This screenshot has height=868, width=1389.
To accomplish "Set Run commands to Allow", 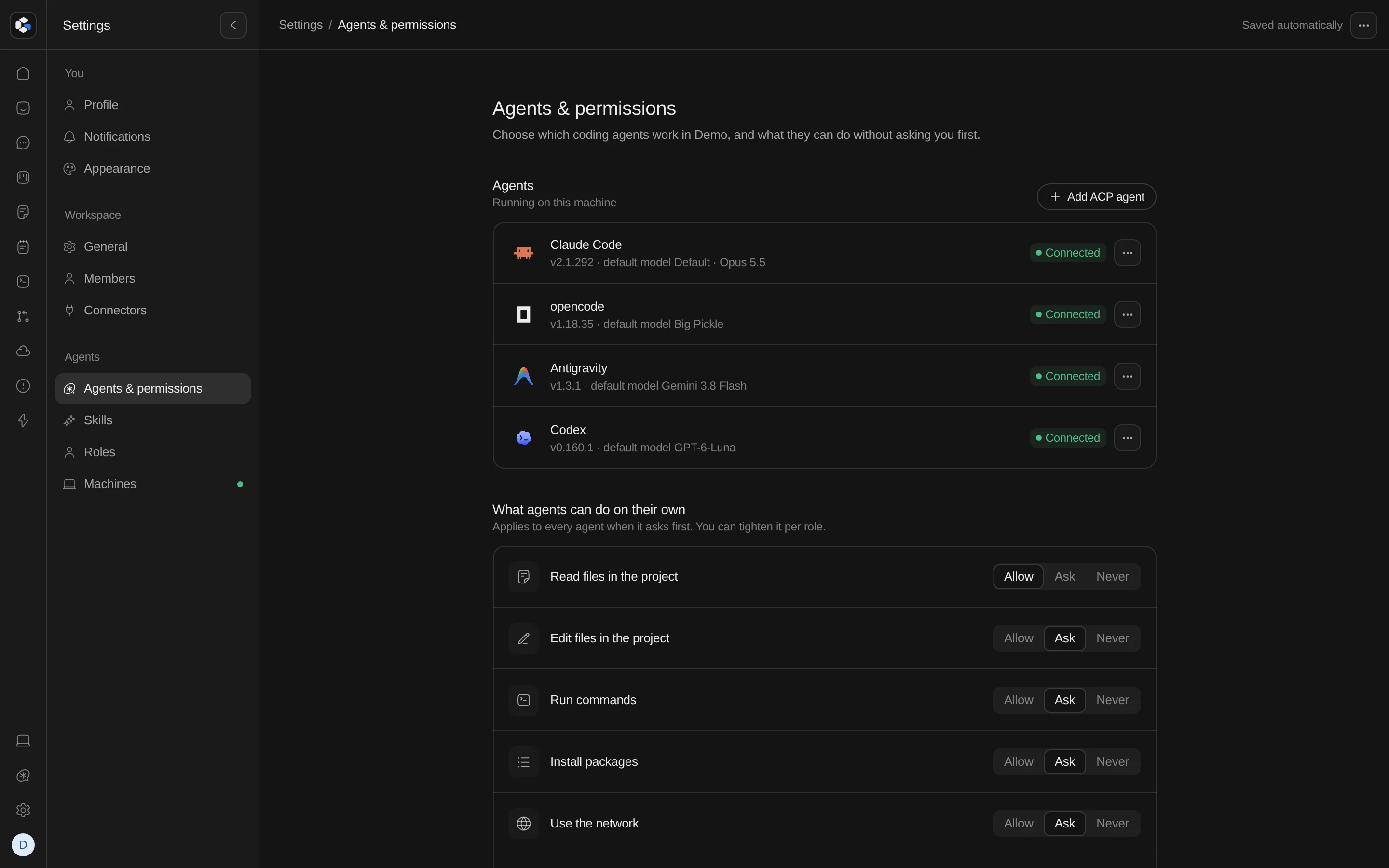I will (1018, 700).
